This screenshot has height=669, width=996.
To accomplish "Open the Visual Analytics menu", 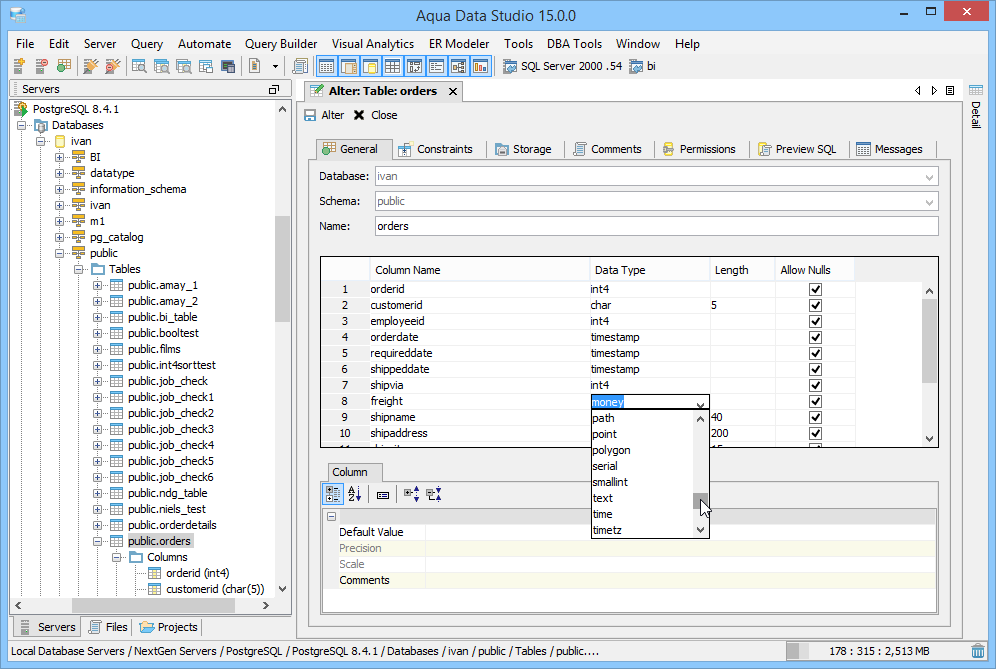I will [373, 44].
